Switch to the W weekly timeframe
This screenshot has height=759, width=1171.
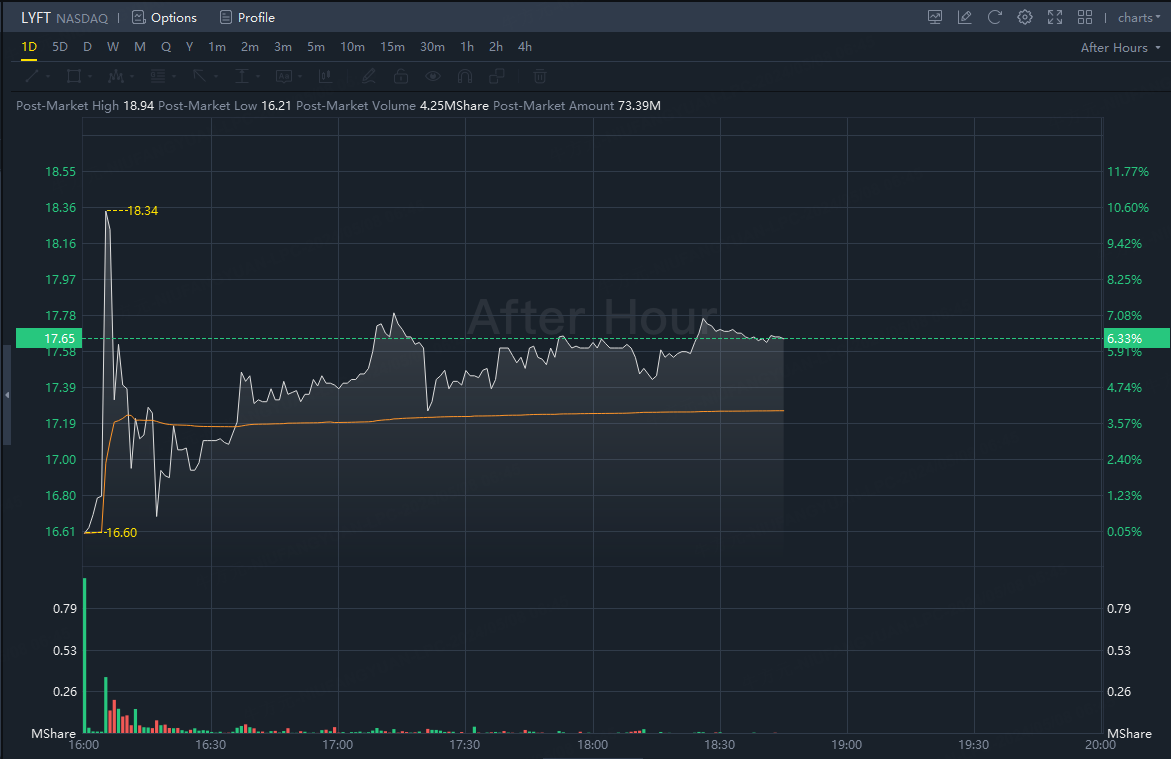(x=113, y=46)
